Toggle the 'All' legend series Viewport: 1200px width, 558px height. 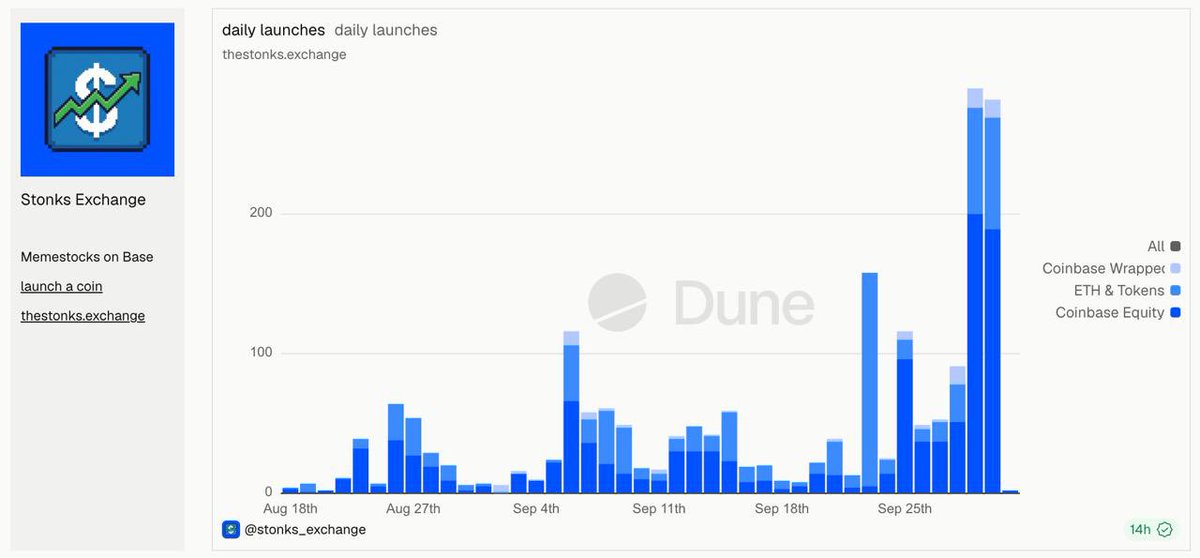(x=1164, y=246)
